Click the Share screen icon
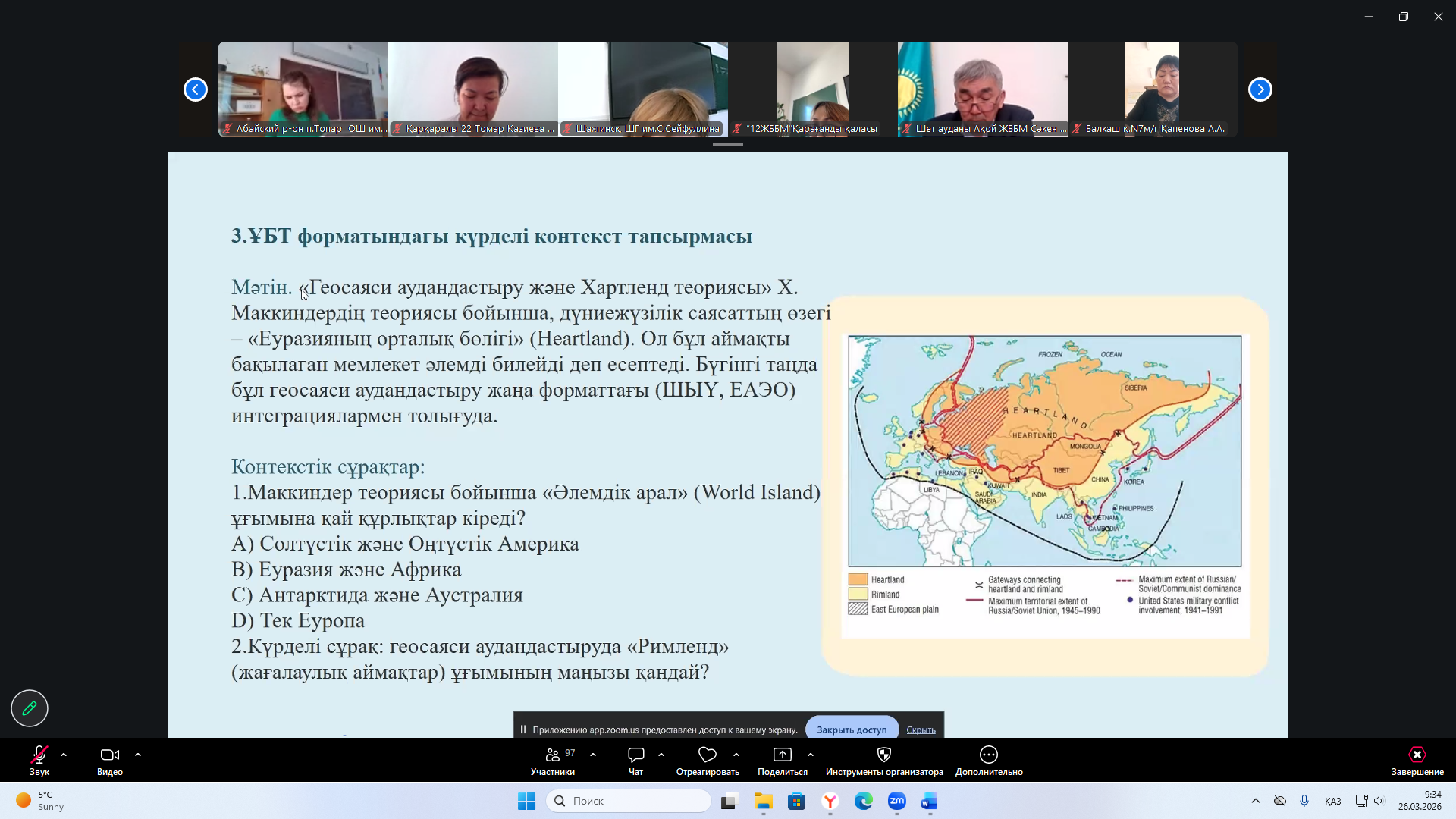Image resolution: width=1456 pixels, height=819 pixels. click(782, 755)
